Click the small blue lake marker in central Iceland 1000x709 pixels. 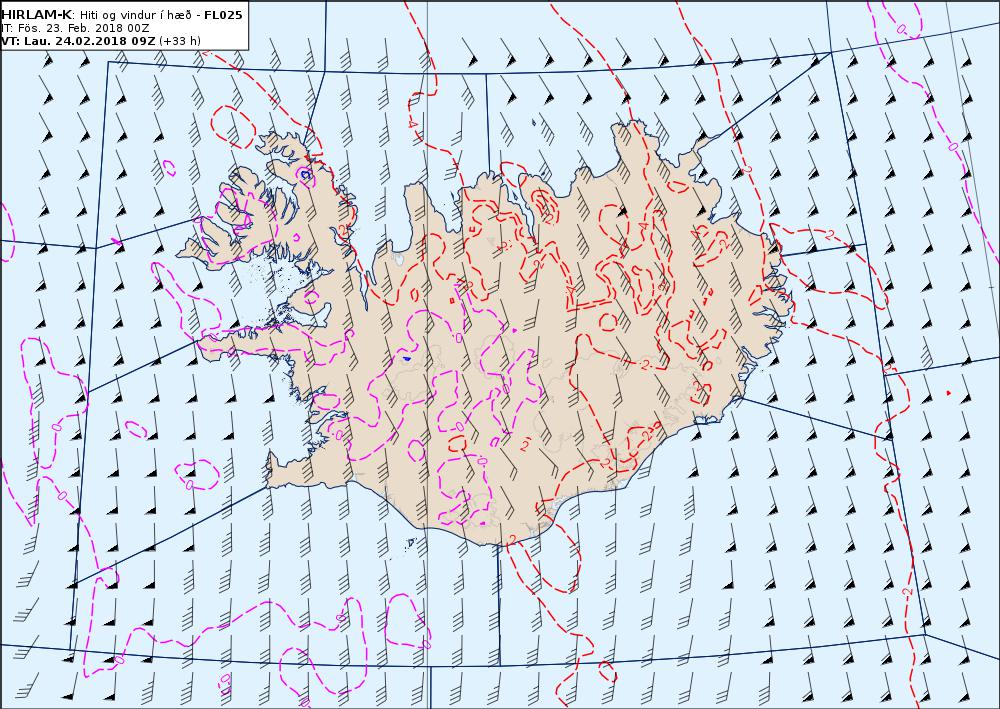pos(407,359)
